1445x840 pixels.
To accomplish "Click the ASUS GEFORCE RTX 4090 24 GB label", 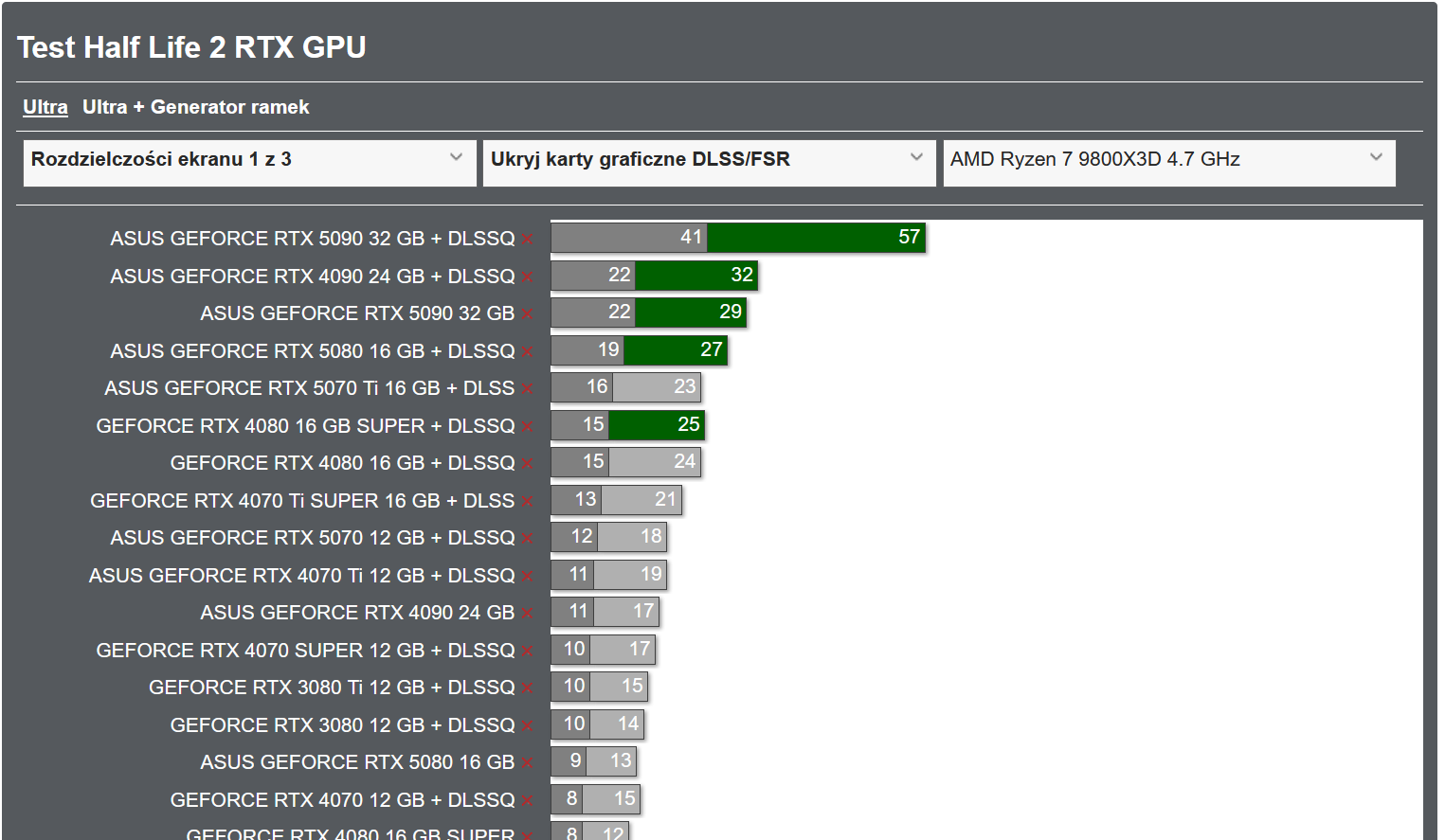I will tap(357, 613).
